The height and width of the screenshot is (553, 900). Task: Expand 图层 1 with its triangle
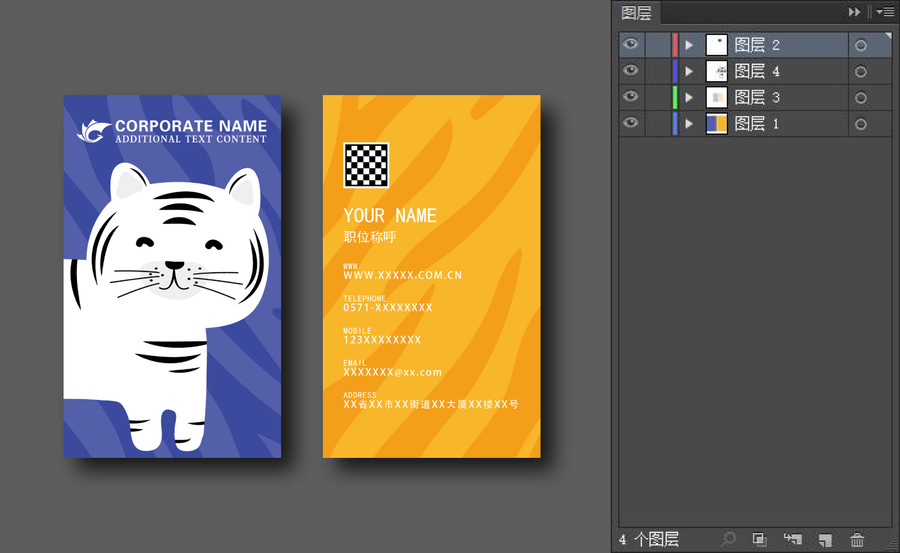tap(689, 123)
